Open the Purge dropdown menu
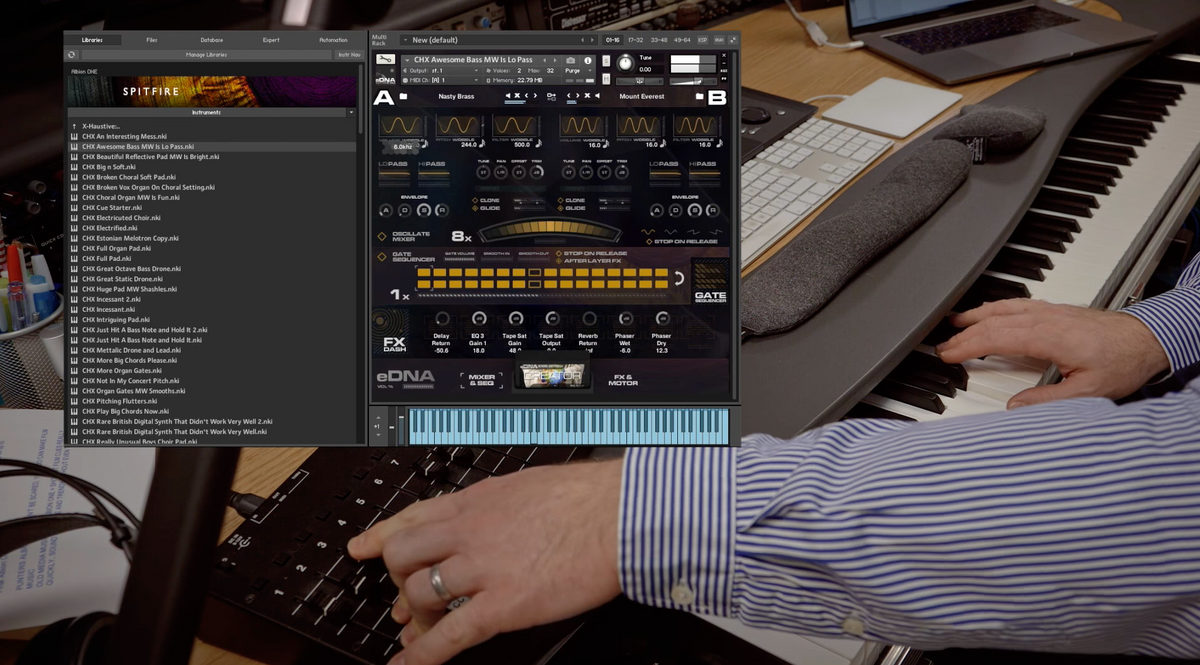The image size is (1200, 665). coord(575,70)
